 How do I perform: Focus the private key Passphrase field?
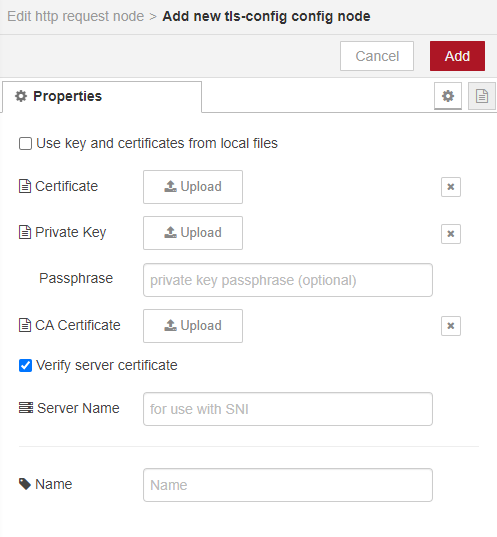click(x=288, y=280)
